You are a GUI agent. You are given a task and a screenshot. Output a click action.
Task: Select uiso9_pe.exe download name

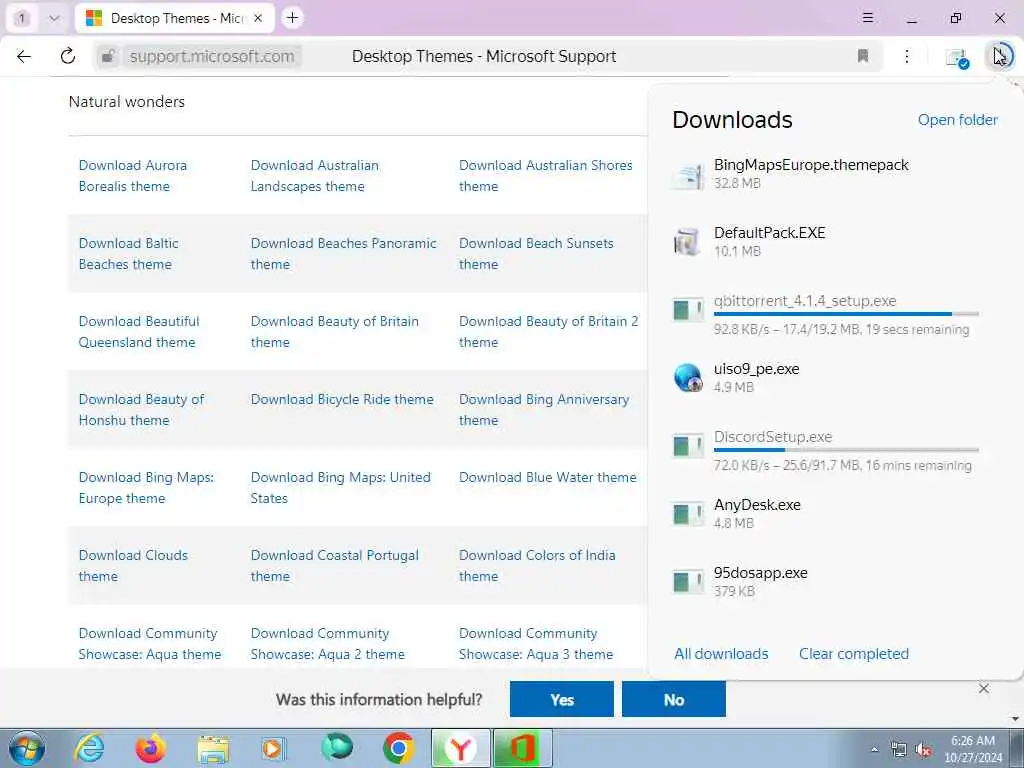pos(756,369)
